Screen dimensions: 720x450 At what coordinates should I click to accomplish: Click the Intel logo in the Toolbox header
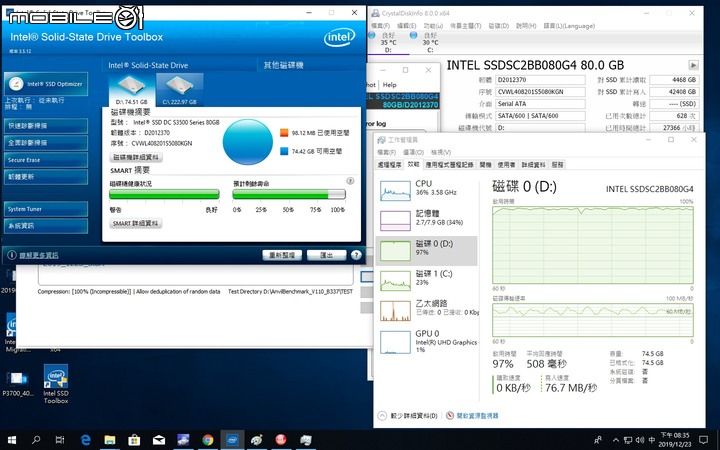tap(339, 38)
